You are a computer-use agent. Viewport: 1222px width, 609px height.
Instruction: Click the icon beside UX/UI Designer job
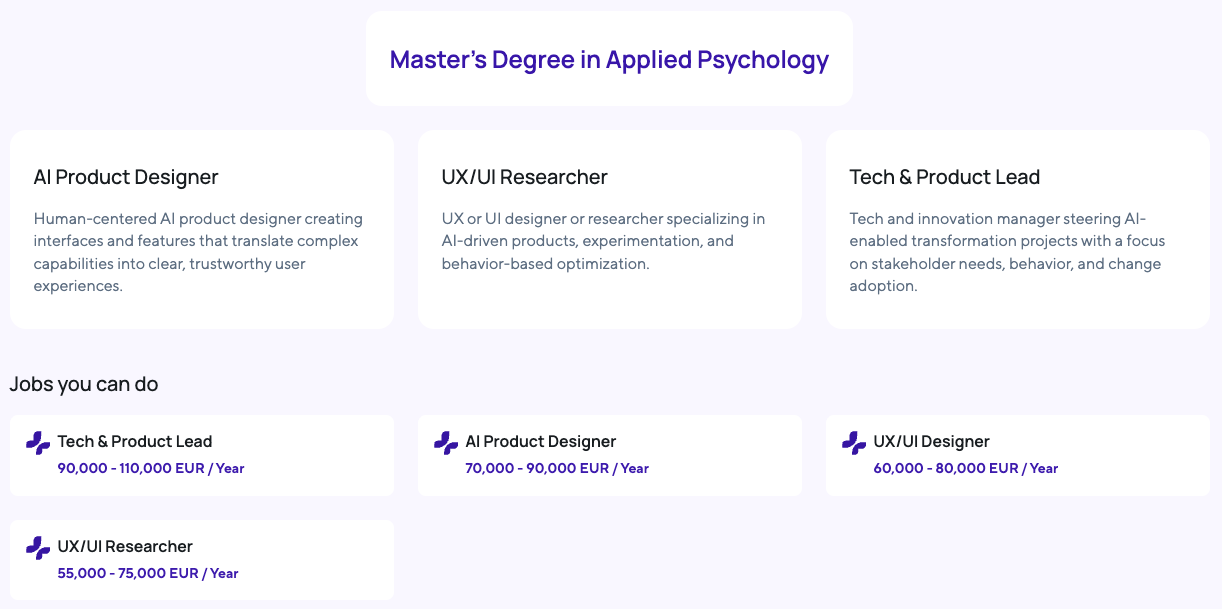[854, 443]
